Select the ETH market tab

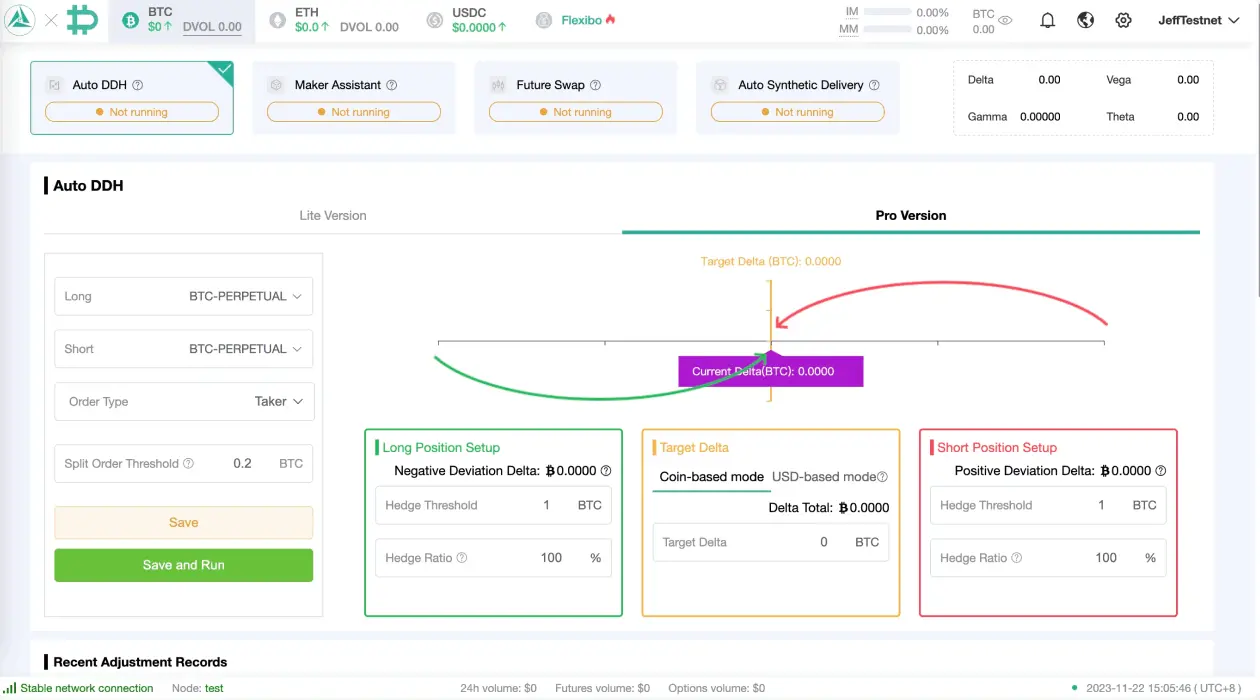pyautogui.click(x=305, y=19)
